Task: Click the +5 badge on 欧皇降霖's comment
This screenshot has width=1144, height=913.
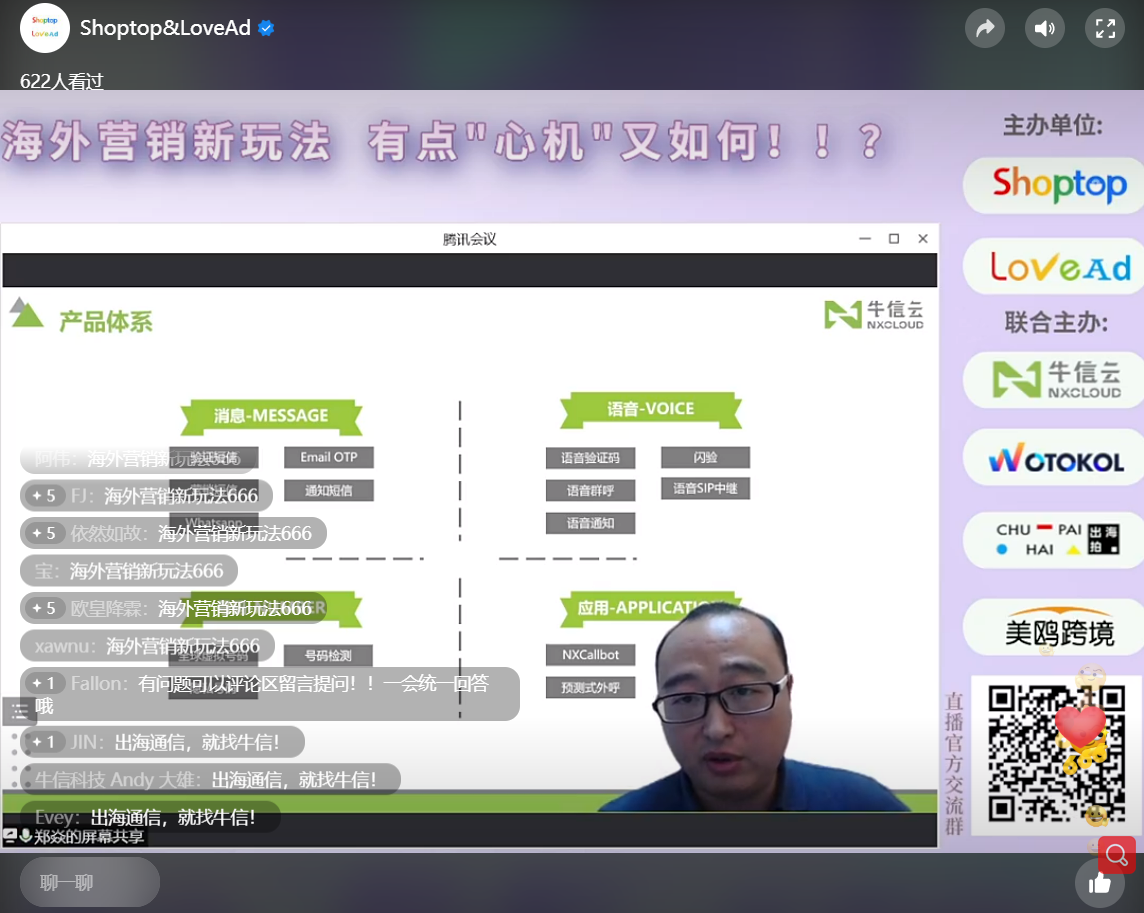Action: click(x=44, y=608)
